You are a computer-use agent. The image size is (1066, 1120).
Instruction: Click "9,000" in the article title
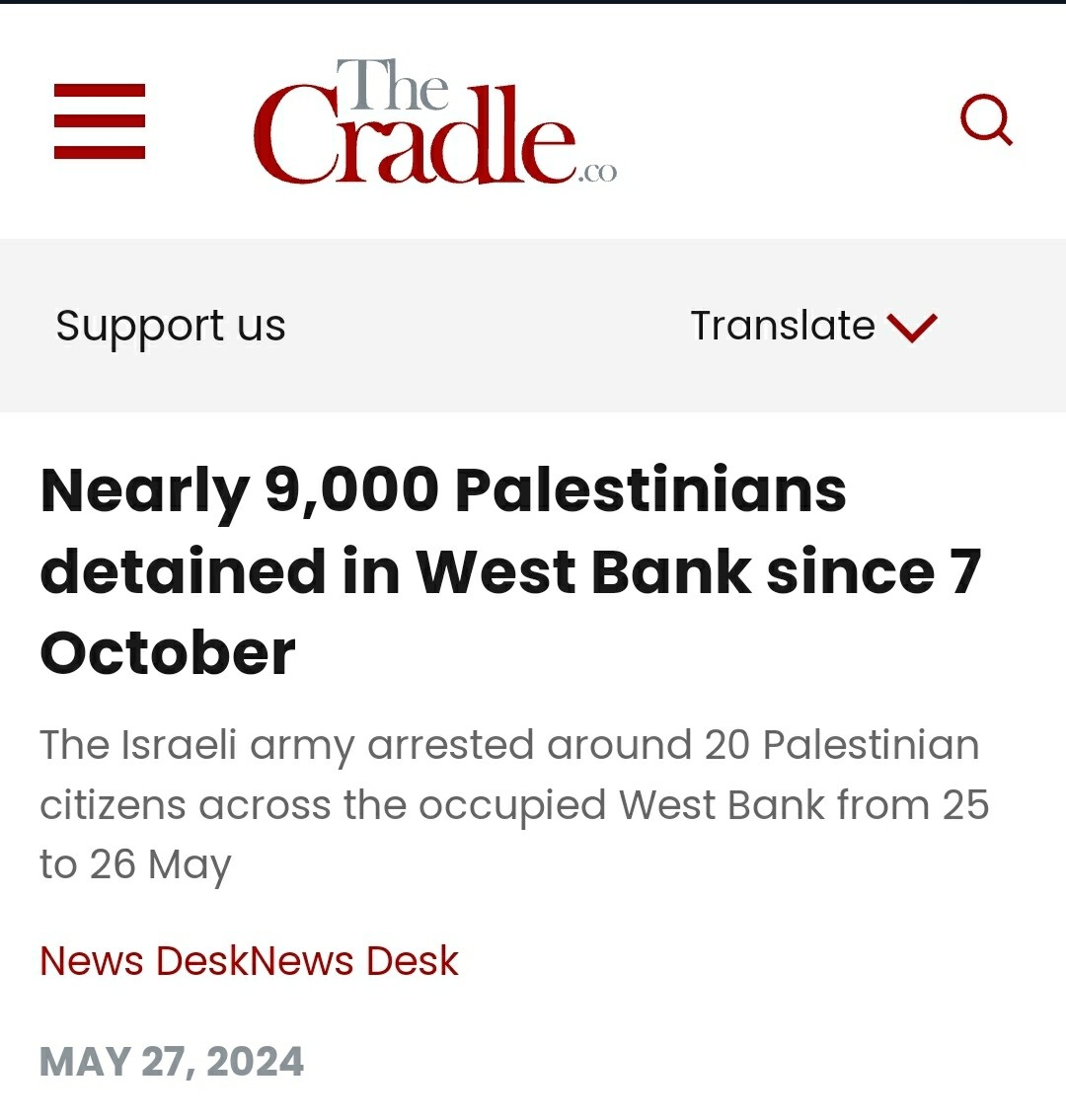click(x=352, y=490)
